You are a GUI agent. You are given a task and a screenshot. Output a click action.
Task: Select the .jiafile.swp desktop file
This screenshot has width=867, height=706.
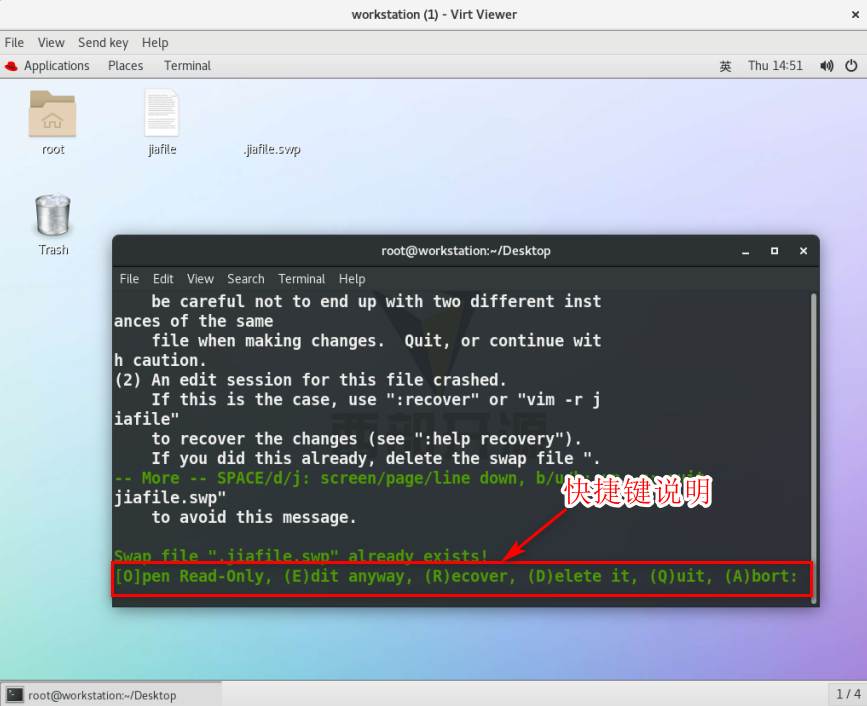pyautogui.click(x=272, y=149)
